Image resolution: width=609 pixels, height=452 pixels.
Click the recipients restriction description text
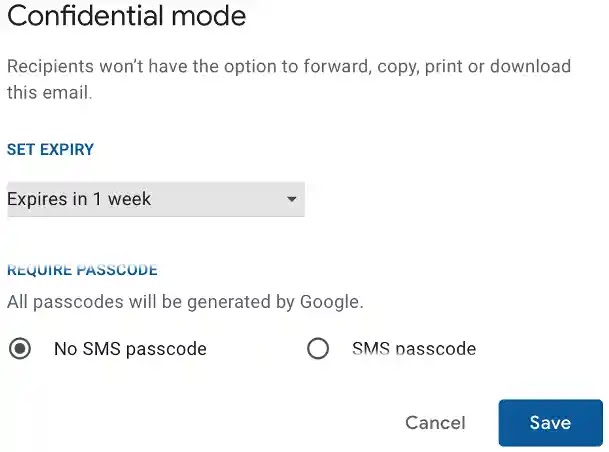[x=289, y=67]
